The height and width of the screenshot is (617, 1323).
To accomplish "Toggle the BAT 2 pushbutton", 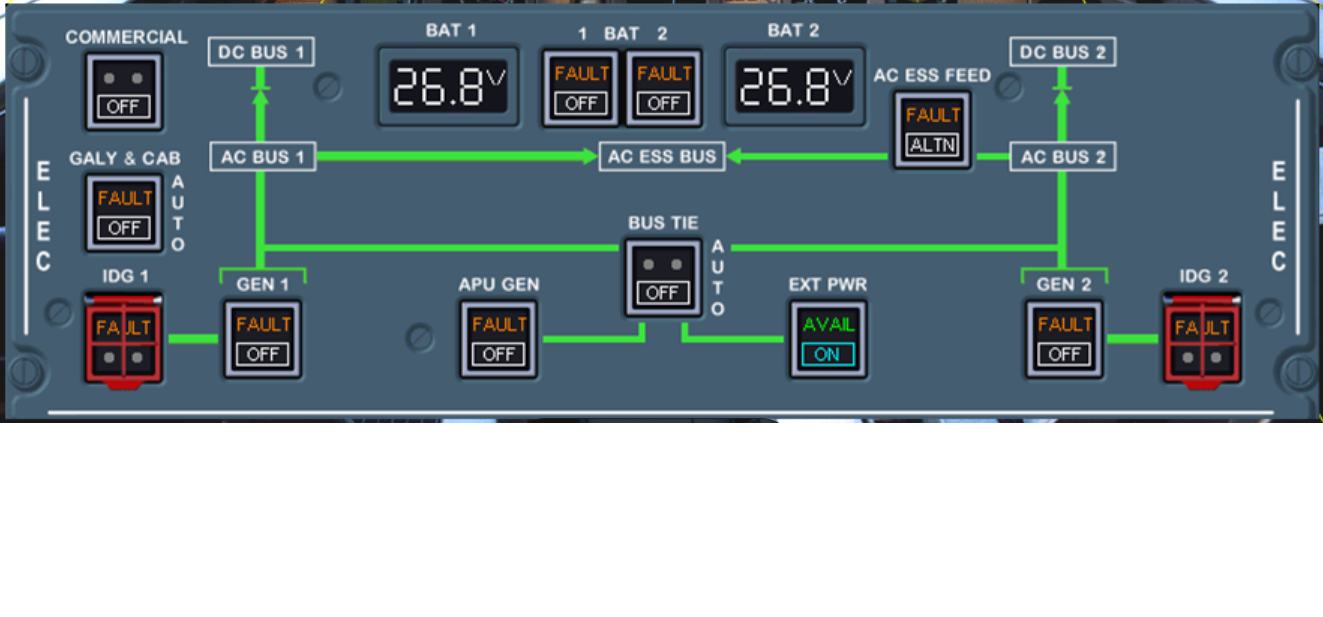I will click(664, 88).
